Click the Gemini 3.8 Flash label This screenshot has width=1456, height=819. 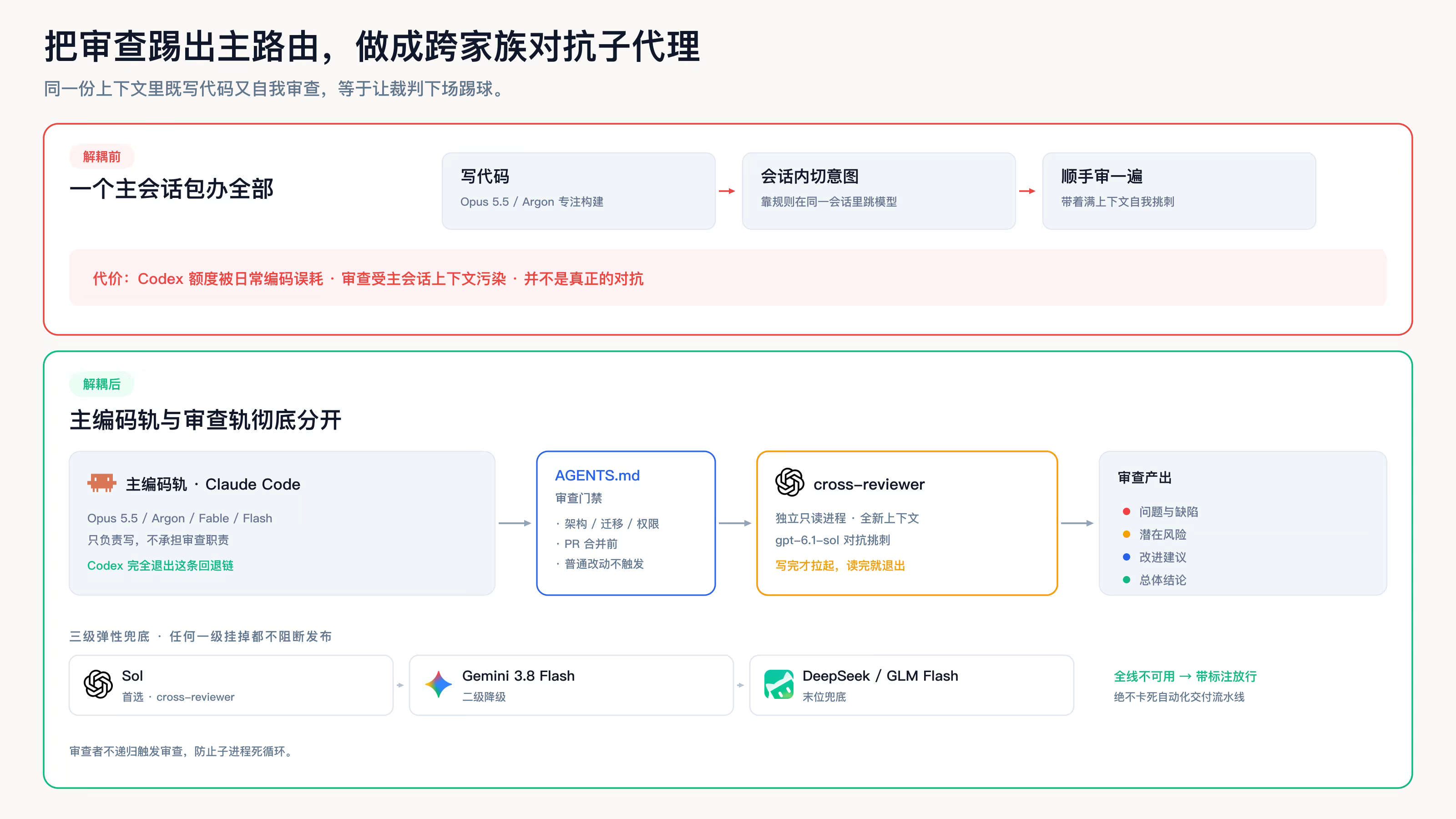click(518, 676)
